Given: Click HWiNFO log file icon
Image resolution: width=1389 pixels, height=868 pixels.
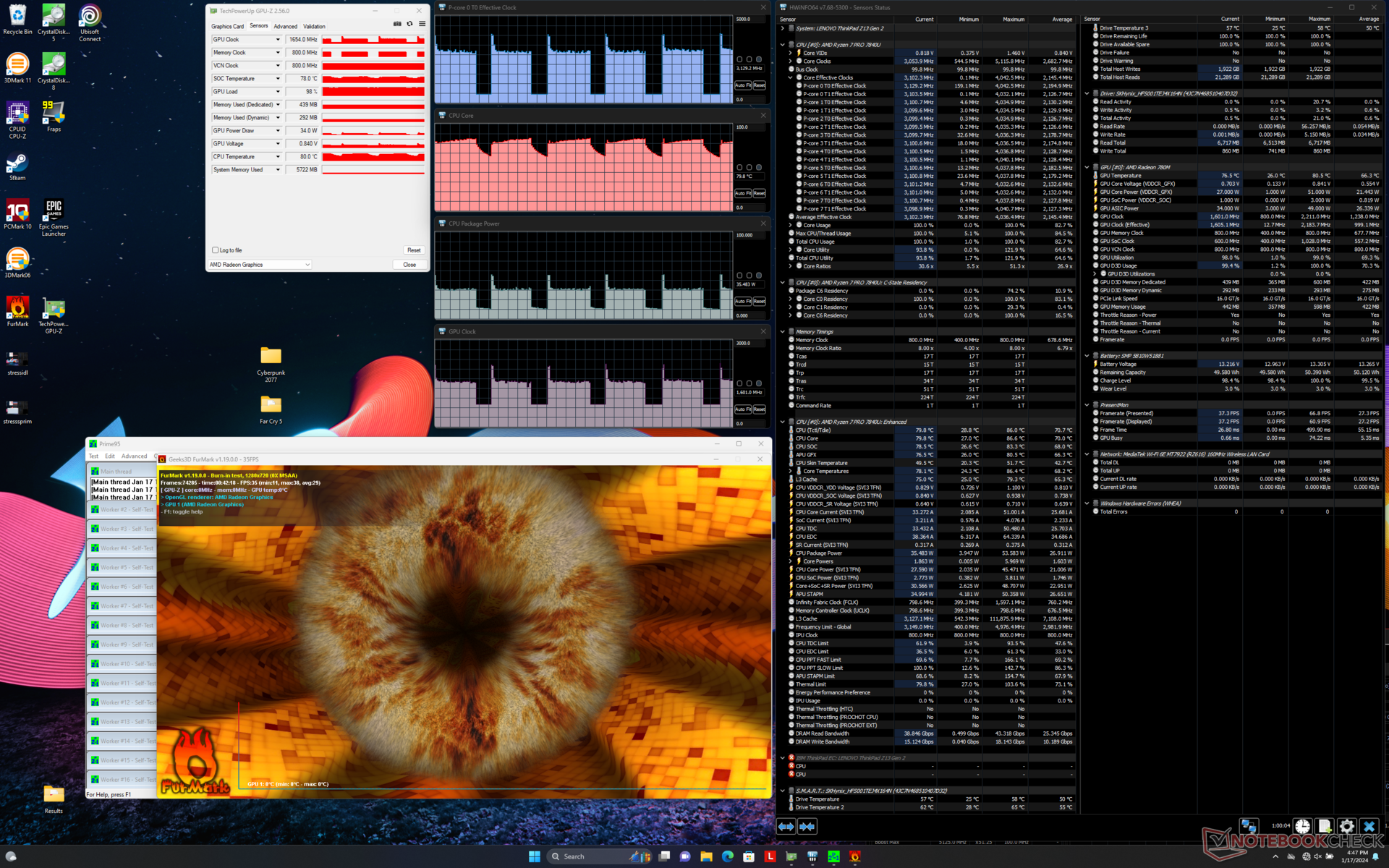Looking at the screenshot, I should [x=1324, y=826].
